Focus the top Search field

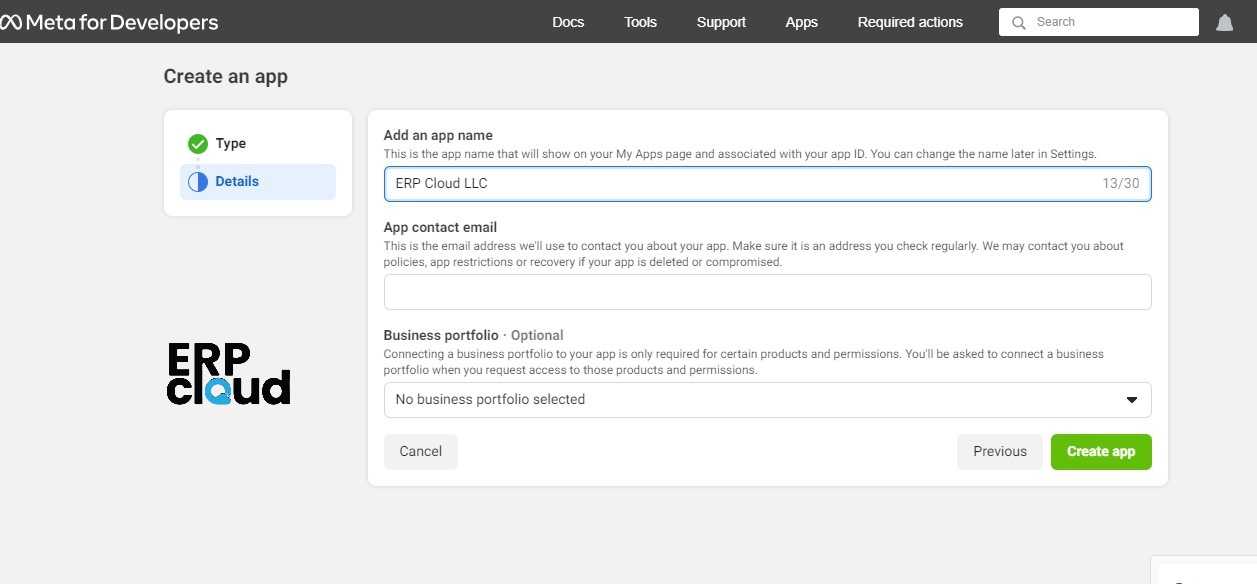1099,22
